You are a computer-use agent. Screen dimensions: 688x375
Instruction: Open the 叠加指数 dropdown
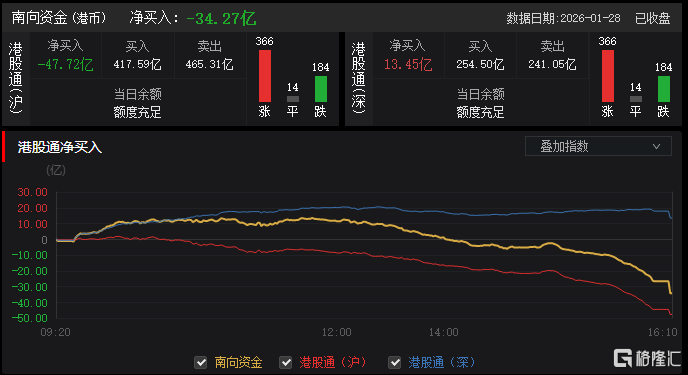tap(598, 146)
